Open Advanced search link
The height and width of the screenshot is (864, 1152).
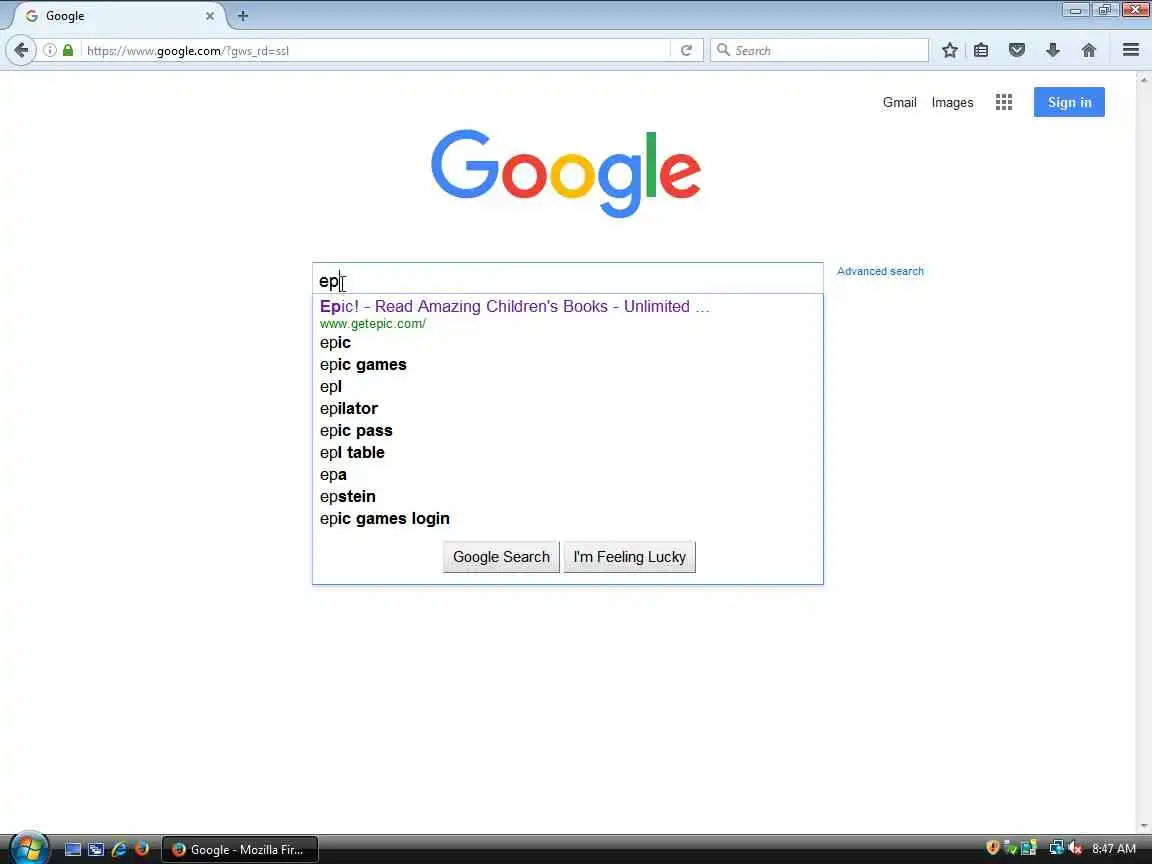[x=880, y=271]
